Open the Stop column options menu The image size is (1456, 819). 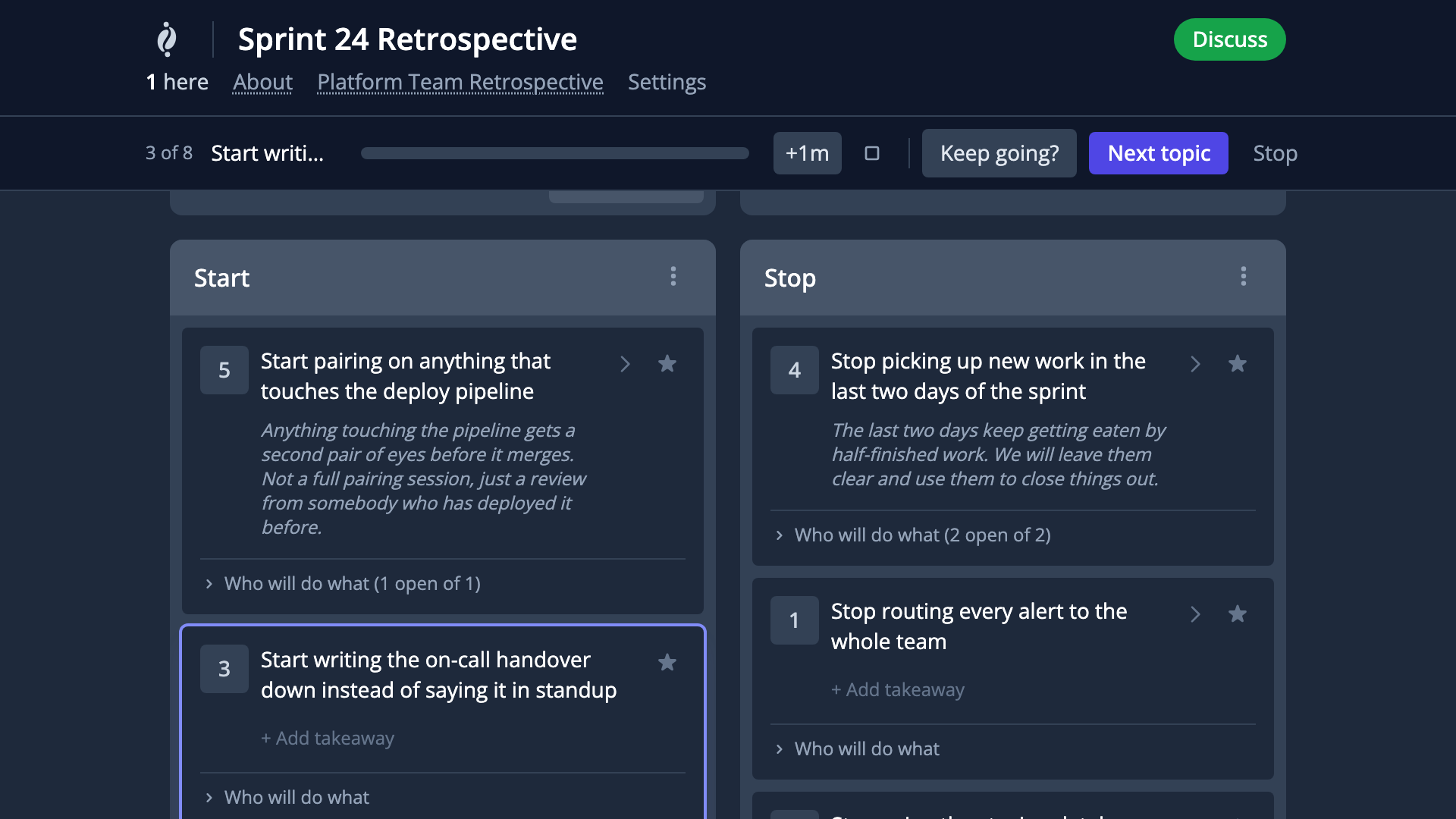click(x=1244, y=277)
